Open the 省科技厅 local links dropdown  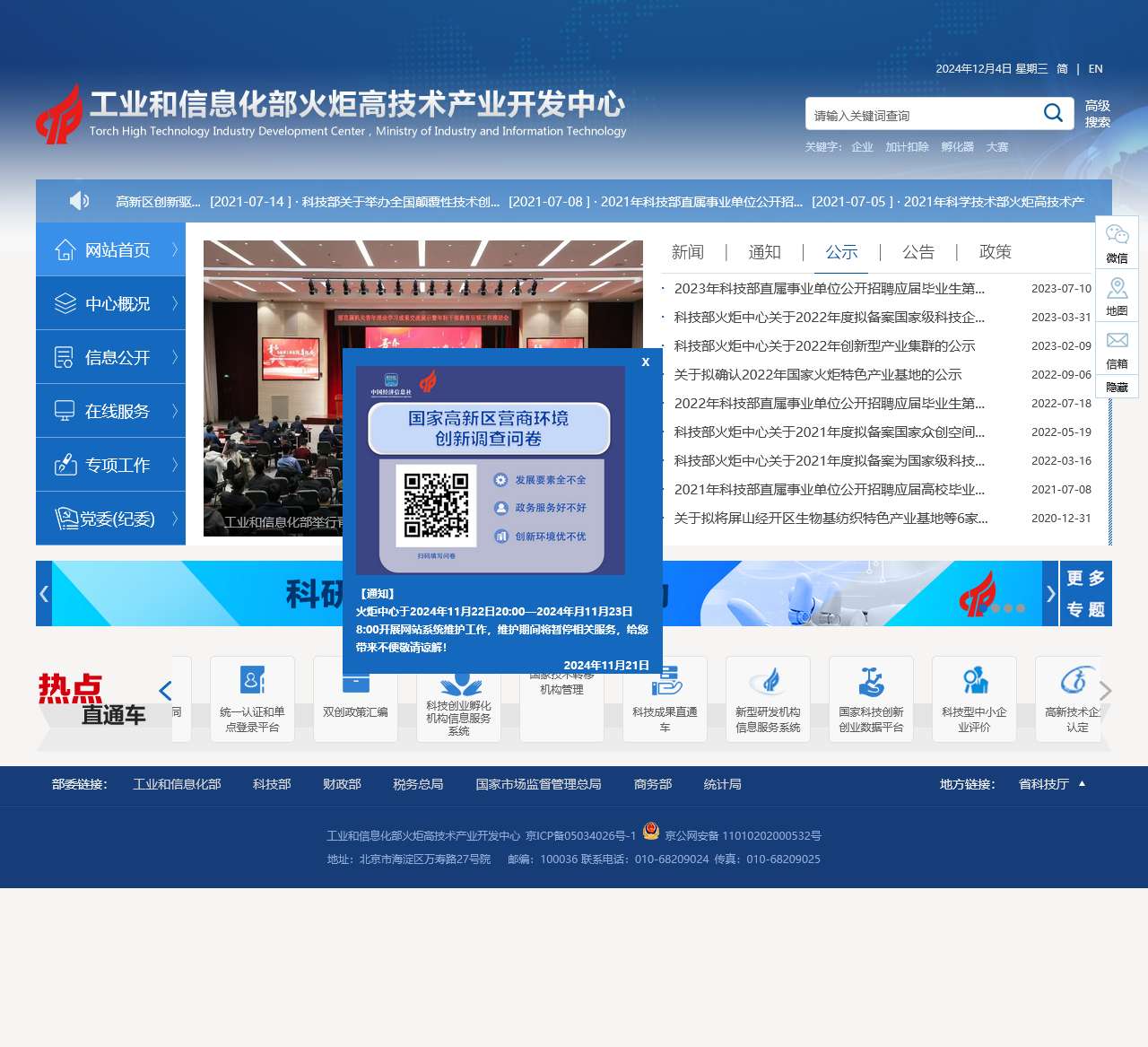click(1052, 784)
